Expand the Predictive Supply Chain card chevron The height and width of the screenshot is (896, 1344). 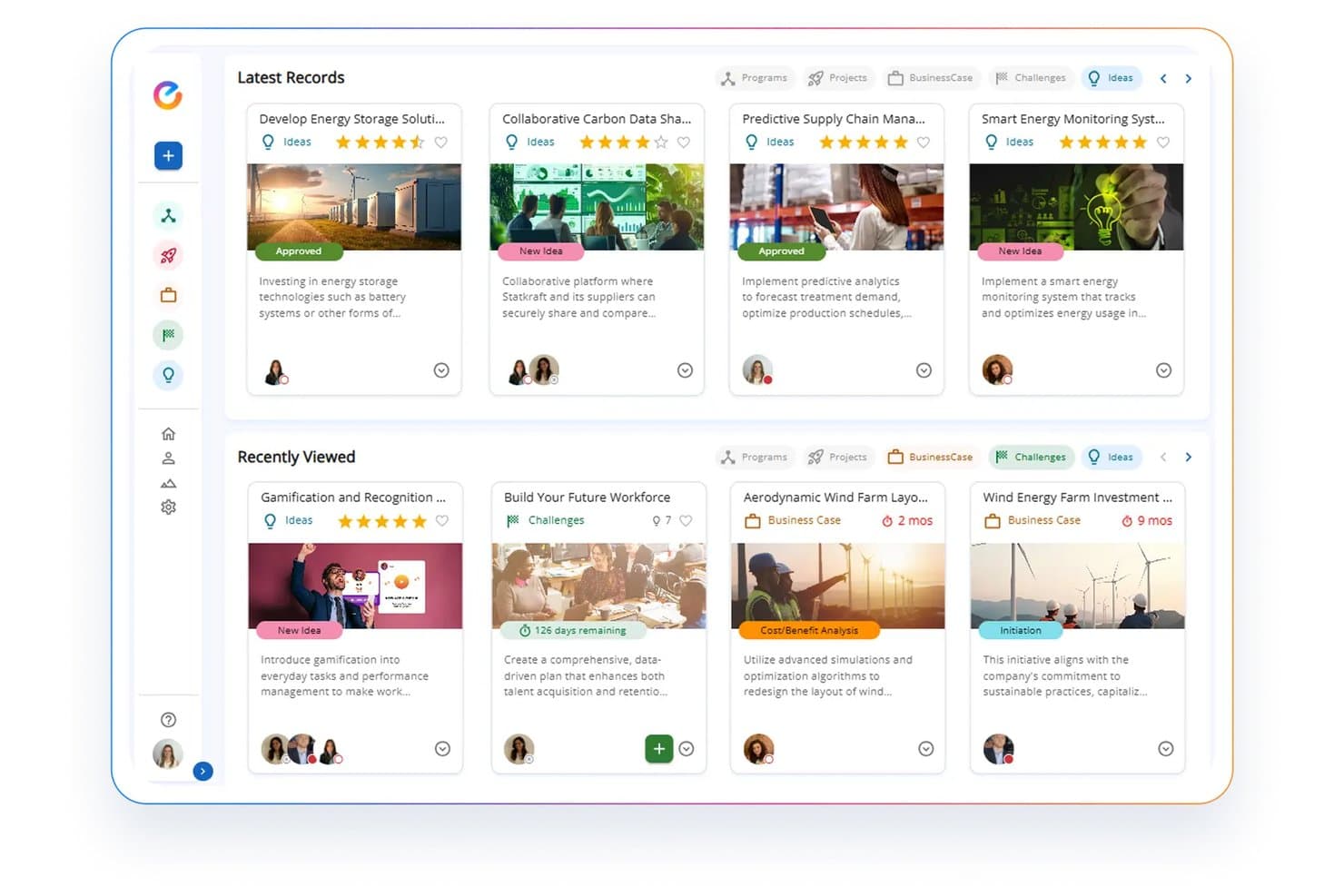(924, 370)
